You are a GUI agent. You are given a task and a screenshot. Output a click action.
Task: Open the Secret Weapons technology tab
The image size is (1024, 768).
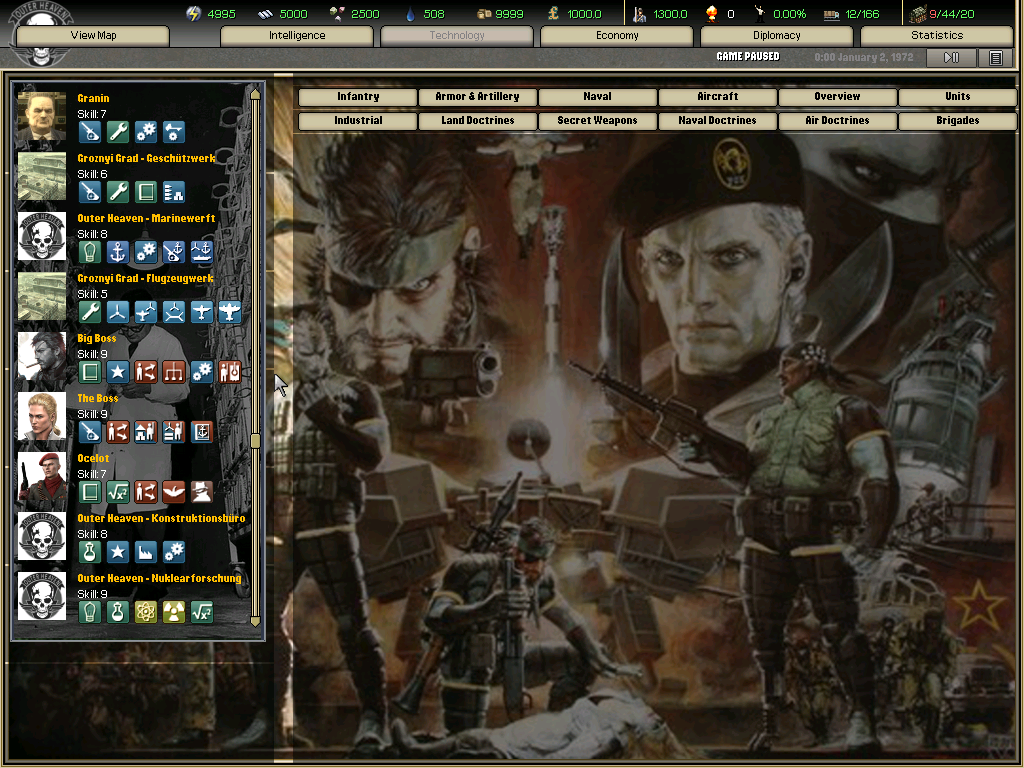[597, 121]
